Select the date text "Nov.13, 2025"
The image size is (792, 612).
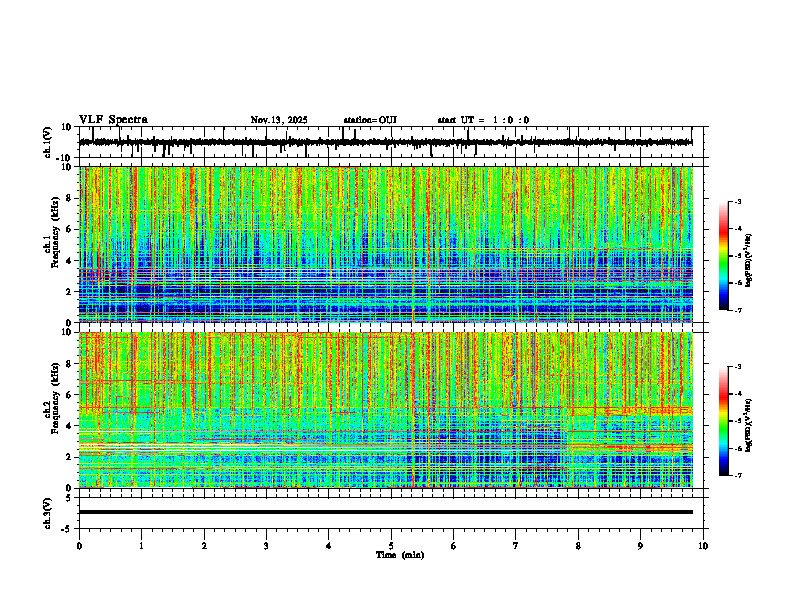point(279,120)
